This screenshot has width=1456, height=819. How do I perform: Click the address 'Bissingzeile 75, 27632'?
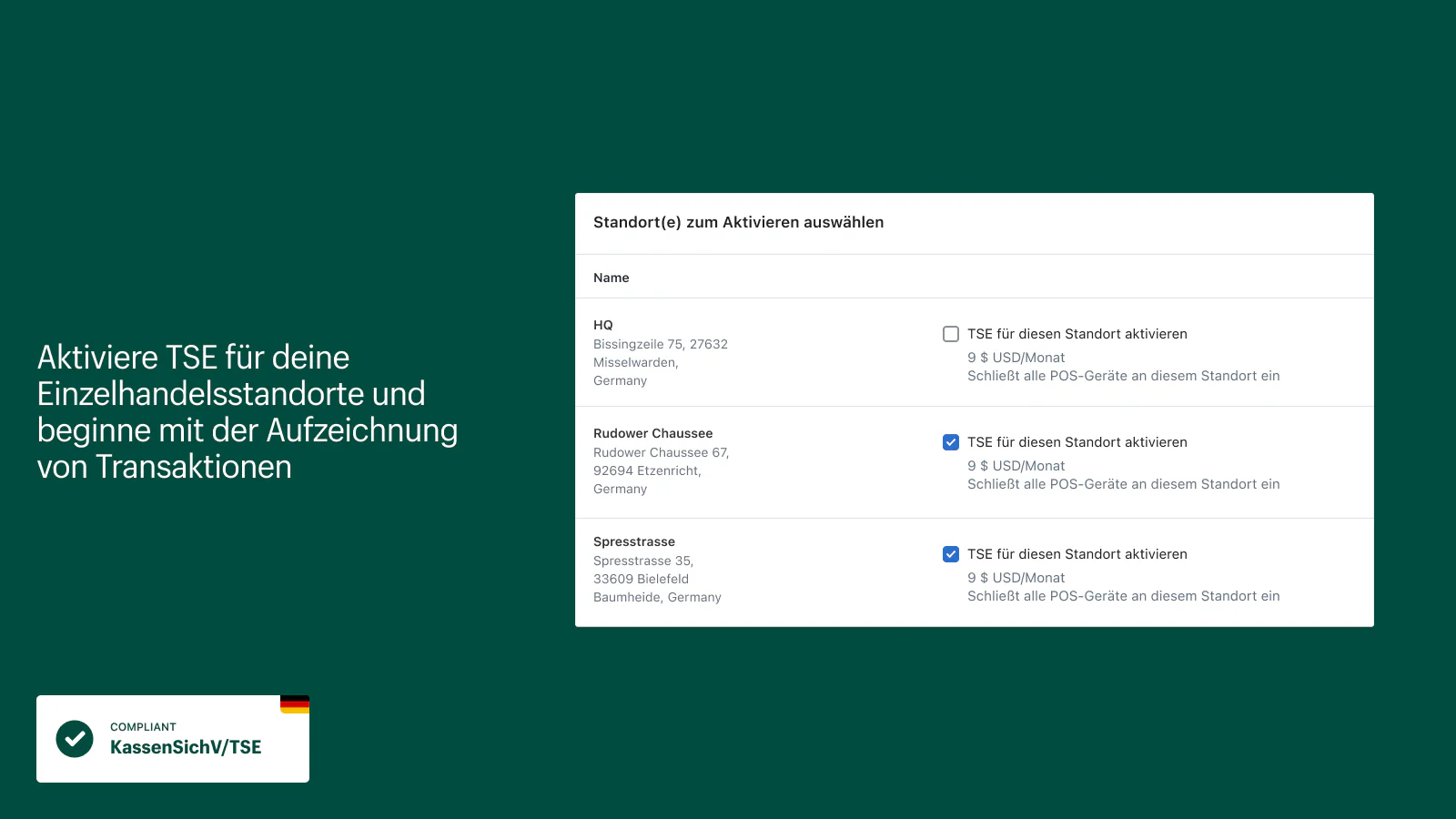click(661, 344)
